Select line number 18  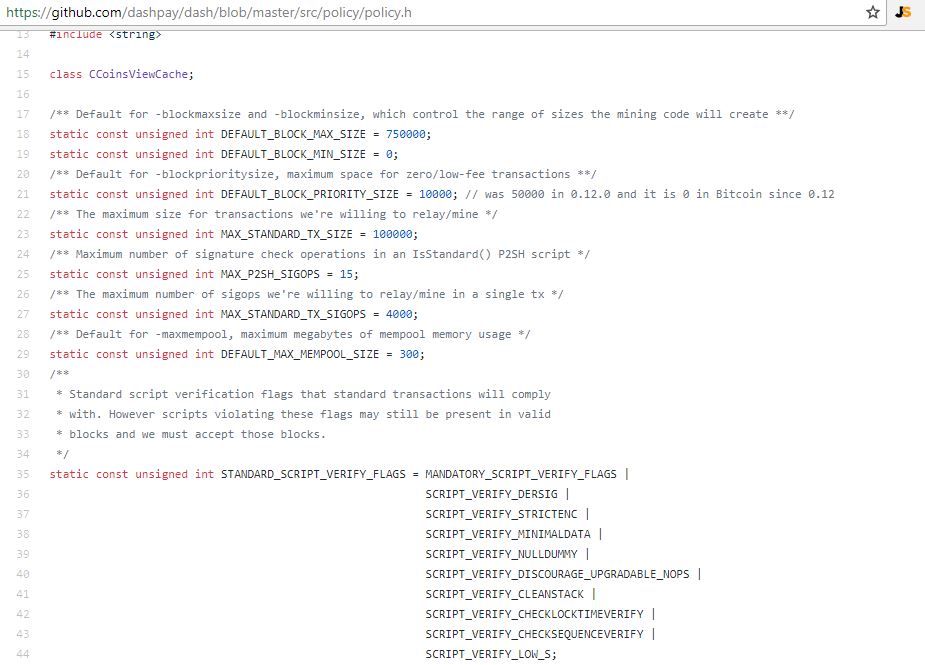(x=23, y=135)
